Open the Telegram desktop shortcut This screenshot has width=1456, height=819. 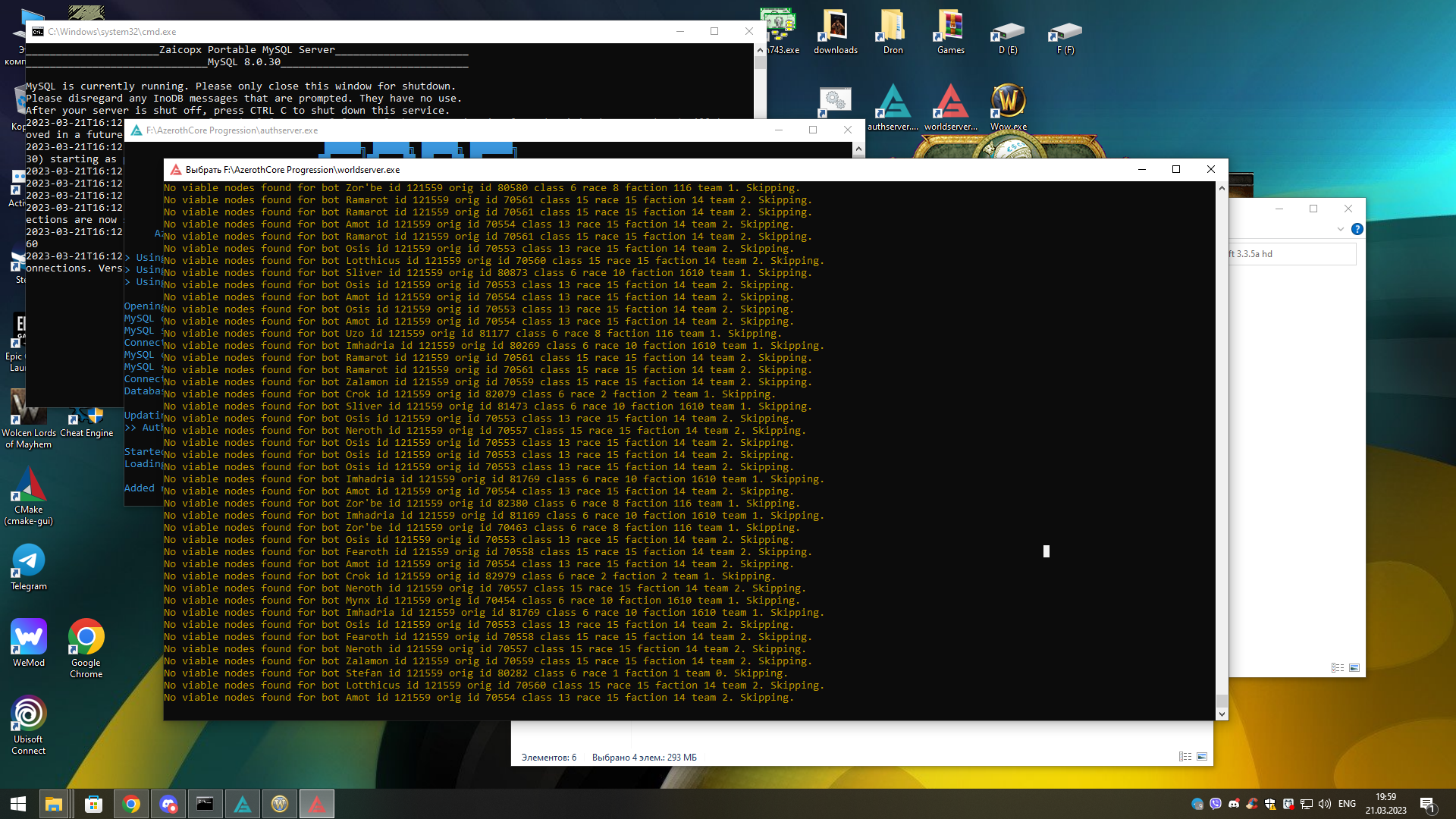29,562
